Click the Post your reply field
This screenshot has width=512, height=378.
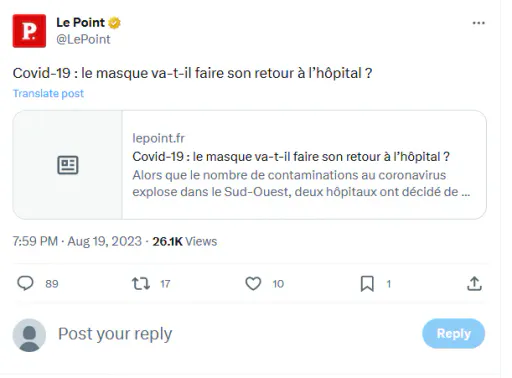(x=115, y=334)
